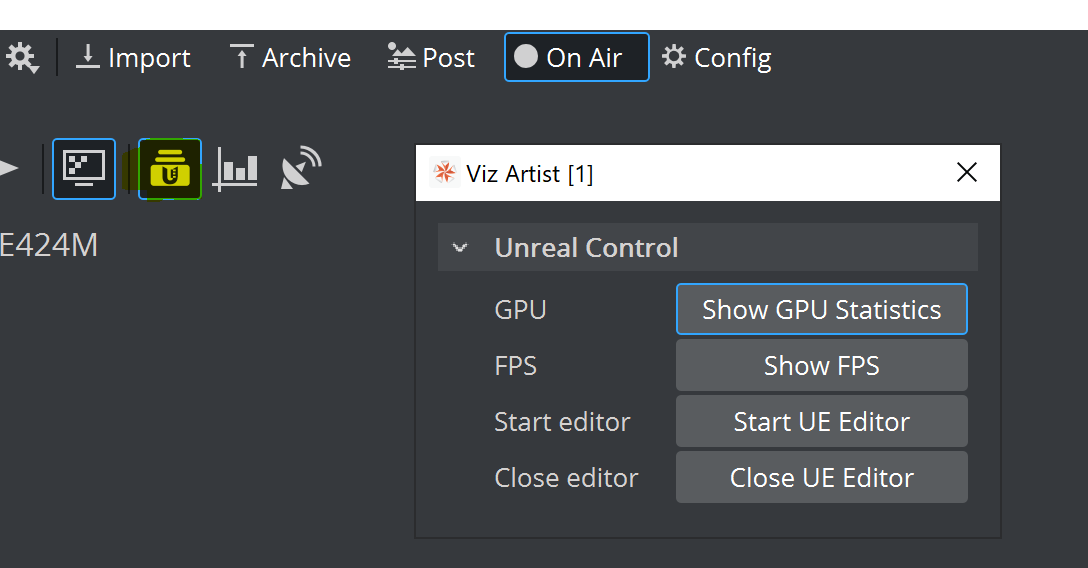Click the Import menu item
This screenshot has height=568, width=1088.
click(133, 58)
